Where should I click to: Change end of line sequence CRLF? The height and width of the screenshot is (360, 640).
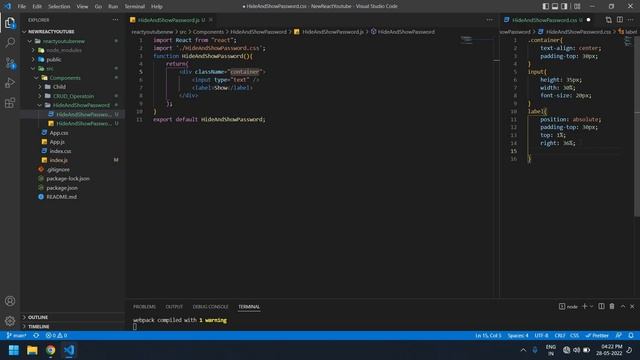[x=560, y=336]
